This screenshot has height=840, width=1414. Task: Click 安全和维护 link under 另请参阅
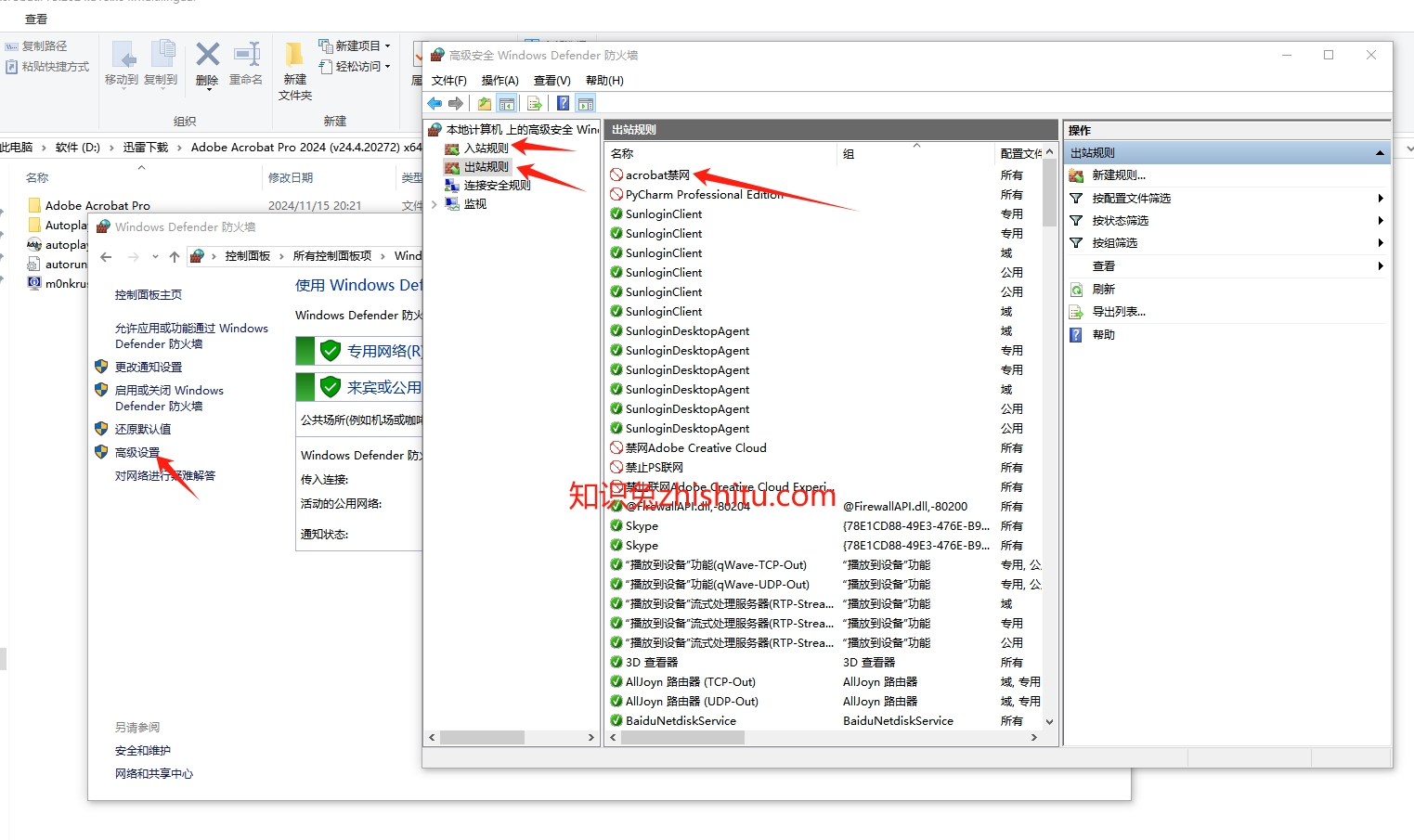click(x=143, y=751)
